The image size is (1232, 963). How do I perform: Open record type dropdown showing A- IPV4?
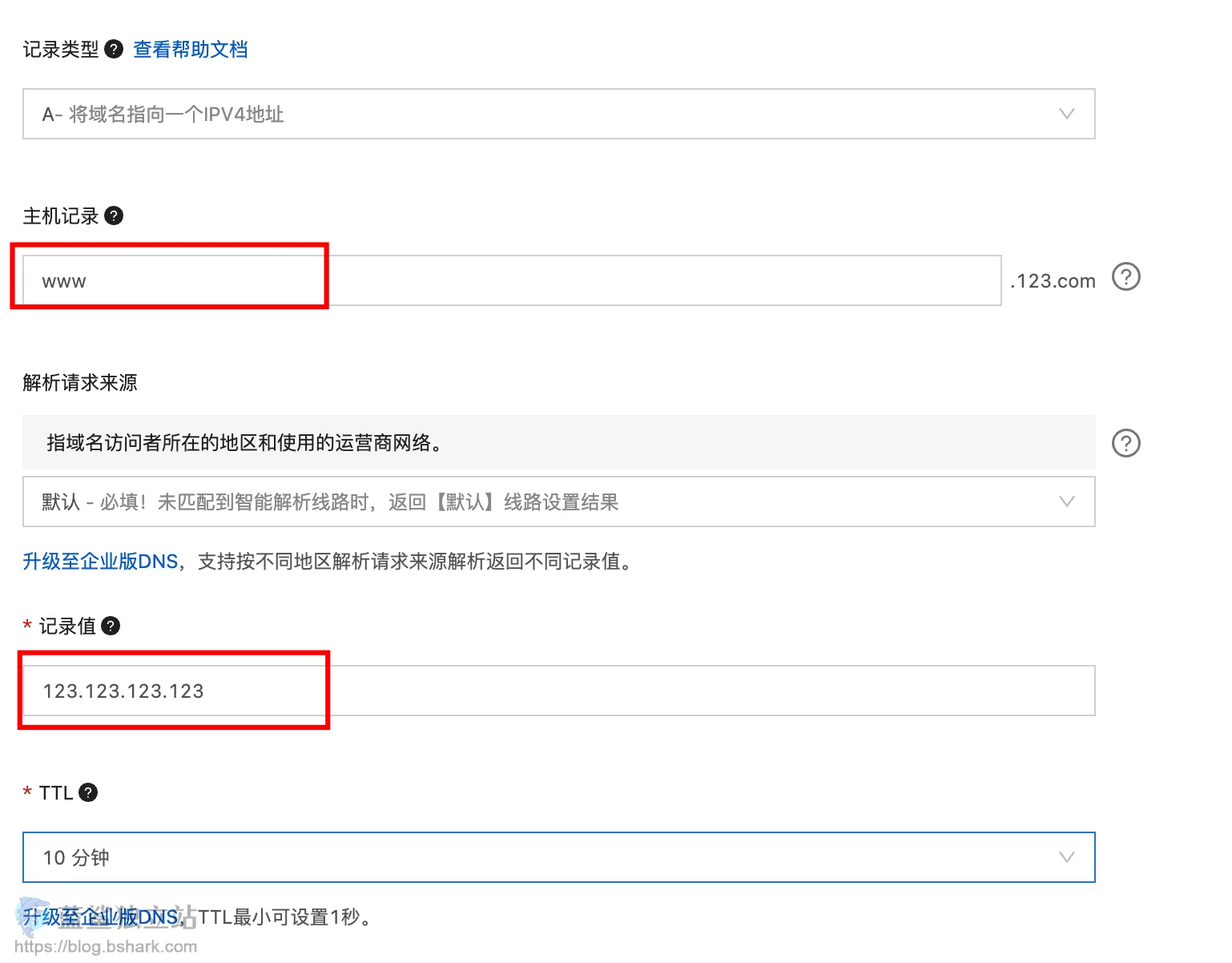(x=558, y=114)
